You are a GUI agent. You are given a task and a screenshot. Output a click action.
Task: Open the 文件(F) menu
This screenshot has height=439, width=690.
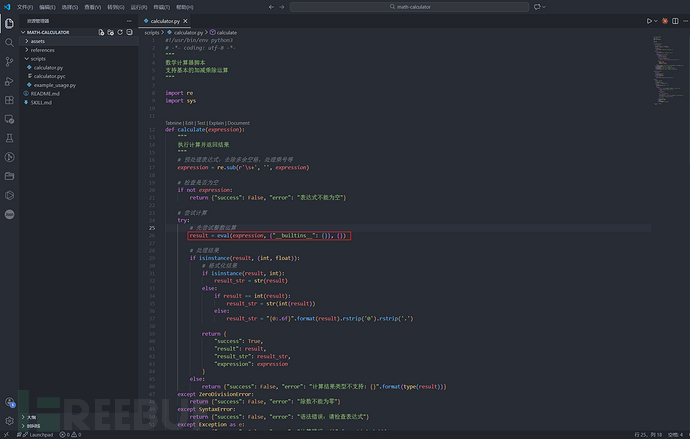(x=24, y=7)
